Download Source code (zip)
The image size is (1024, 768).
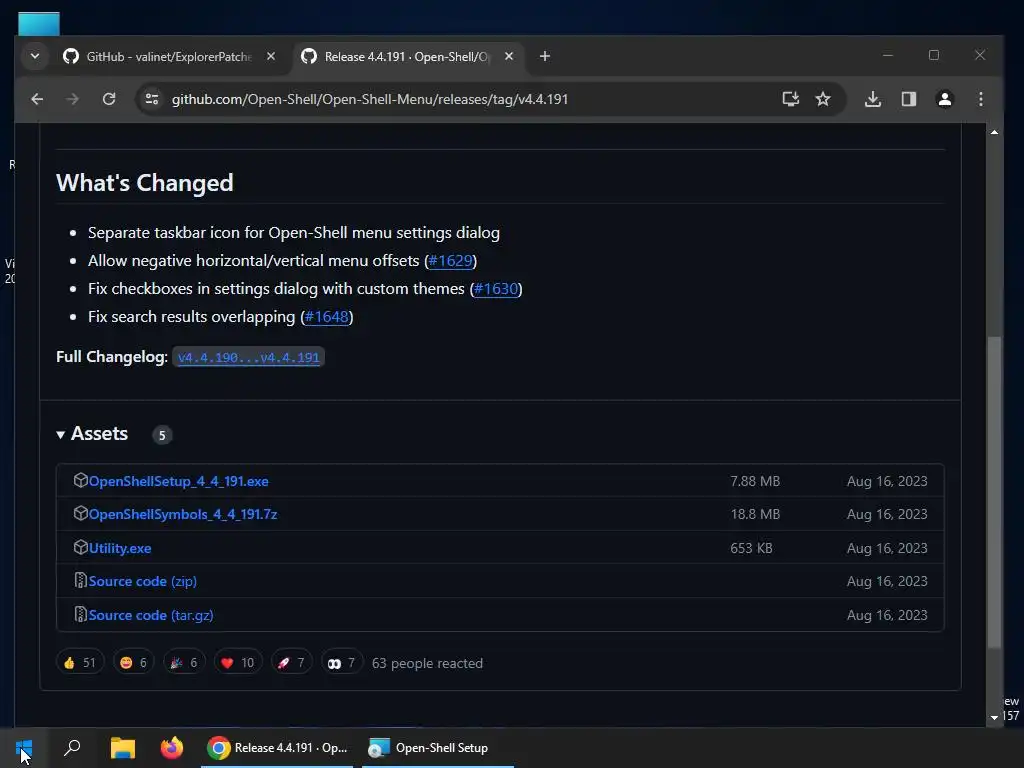click(142, 581)
